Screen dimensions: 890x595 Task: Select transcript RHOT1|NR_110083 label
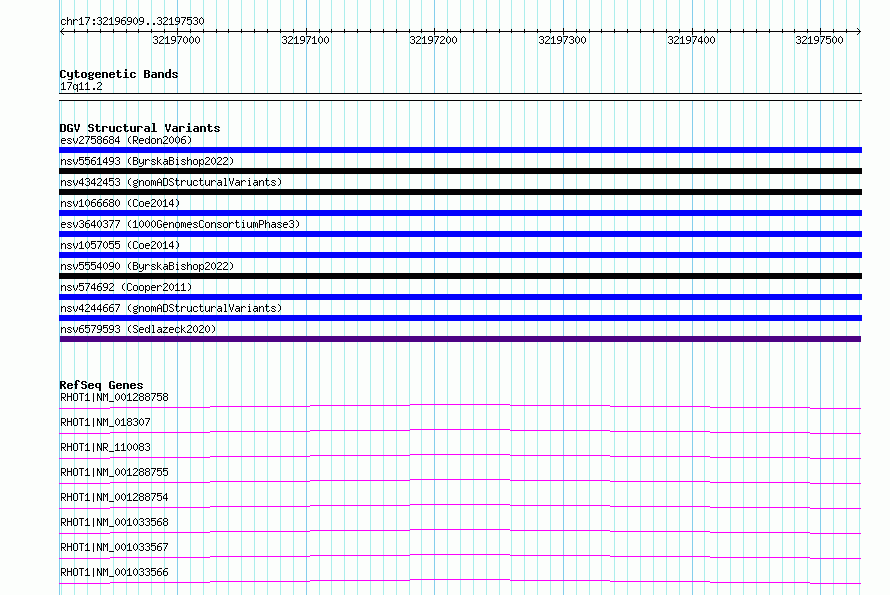(105, 447)
